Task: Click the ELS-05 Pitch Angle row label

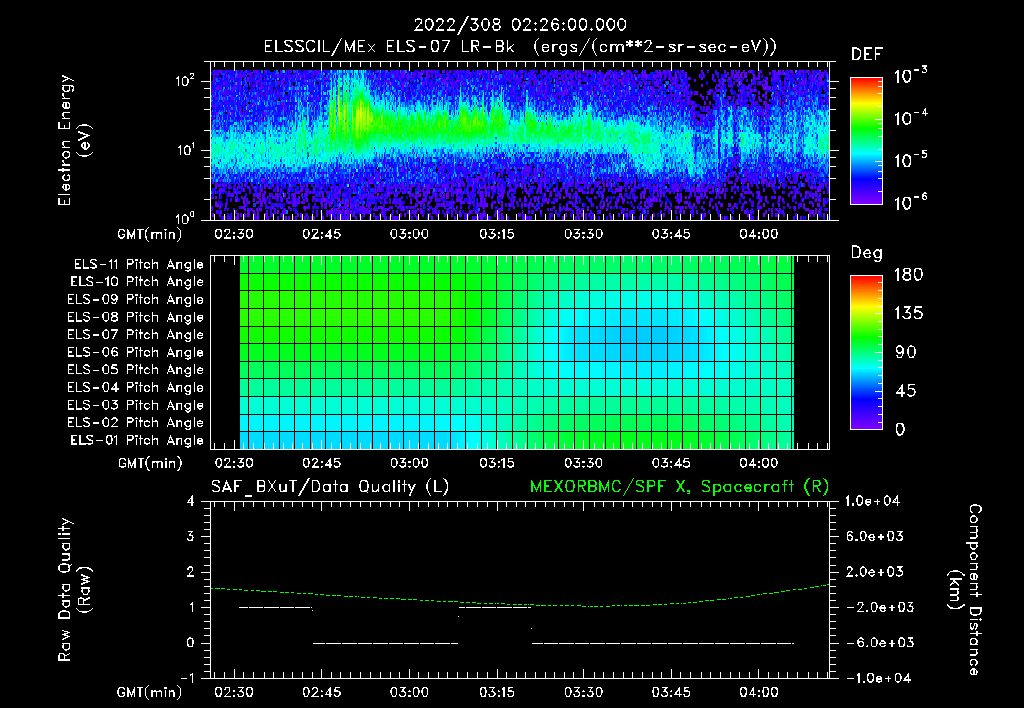Action: point(136,370)
